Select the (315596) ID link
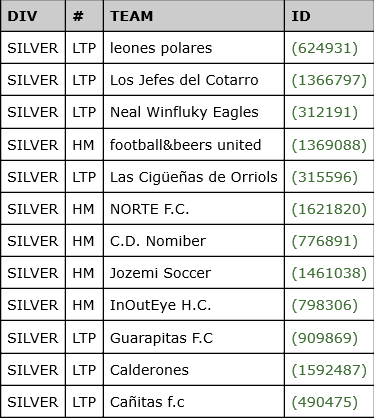374x418 pixels. 325,177
